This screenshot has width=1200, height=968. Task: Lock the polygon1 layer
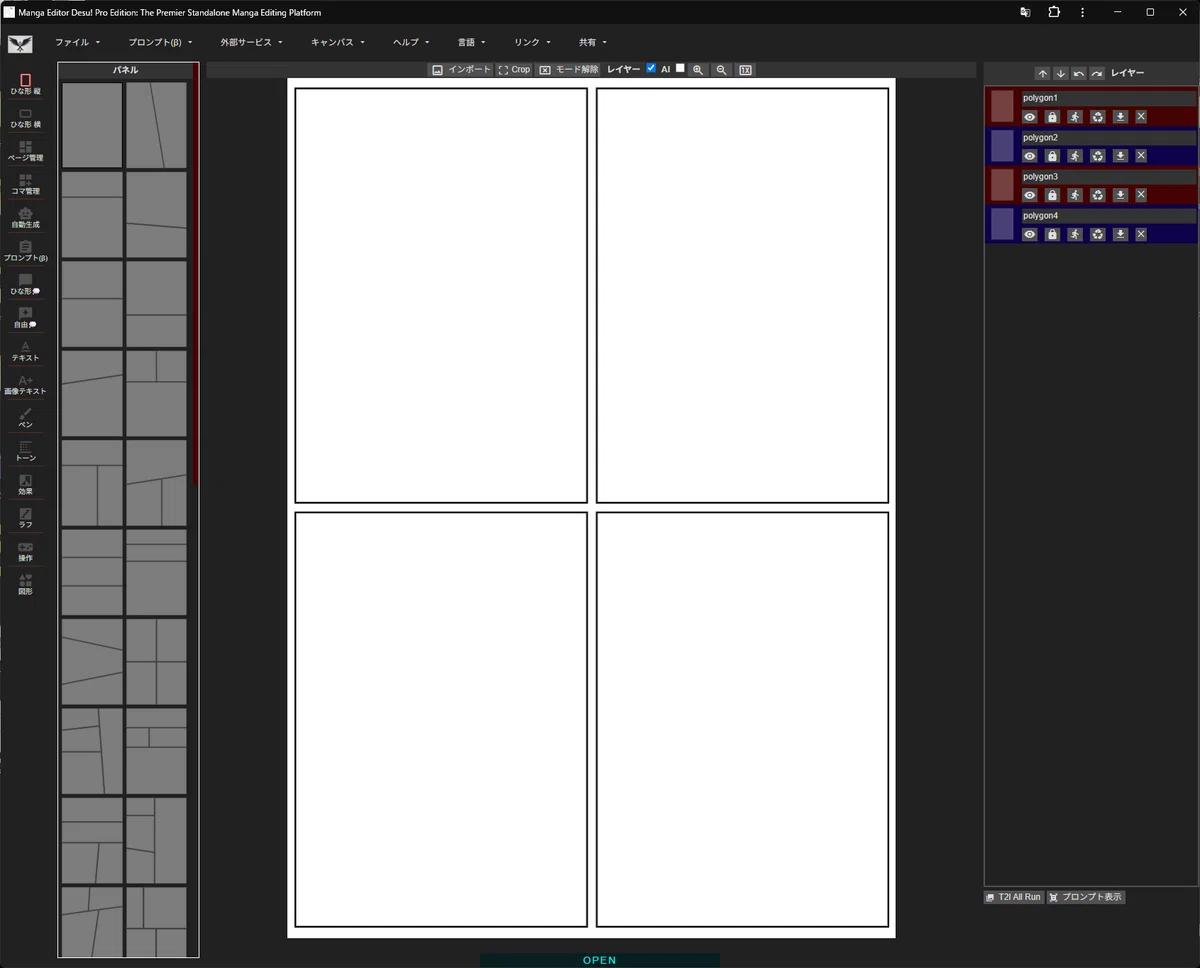tap(1052, 117)
